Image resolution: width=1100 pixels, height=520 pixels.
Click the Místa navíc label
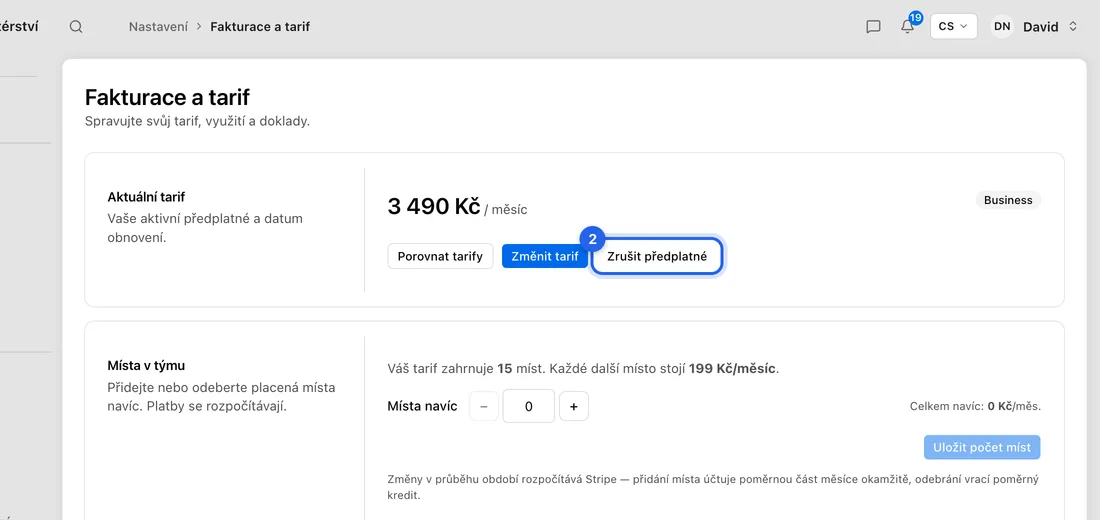422,406
